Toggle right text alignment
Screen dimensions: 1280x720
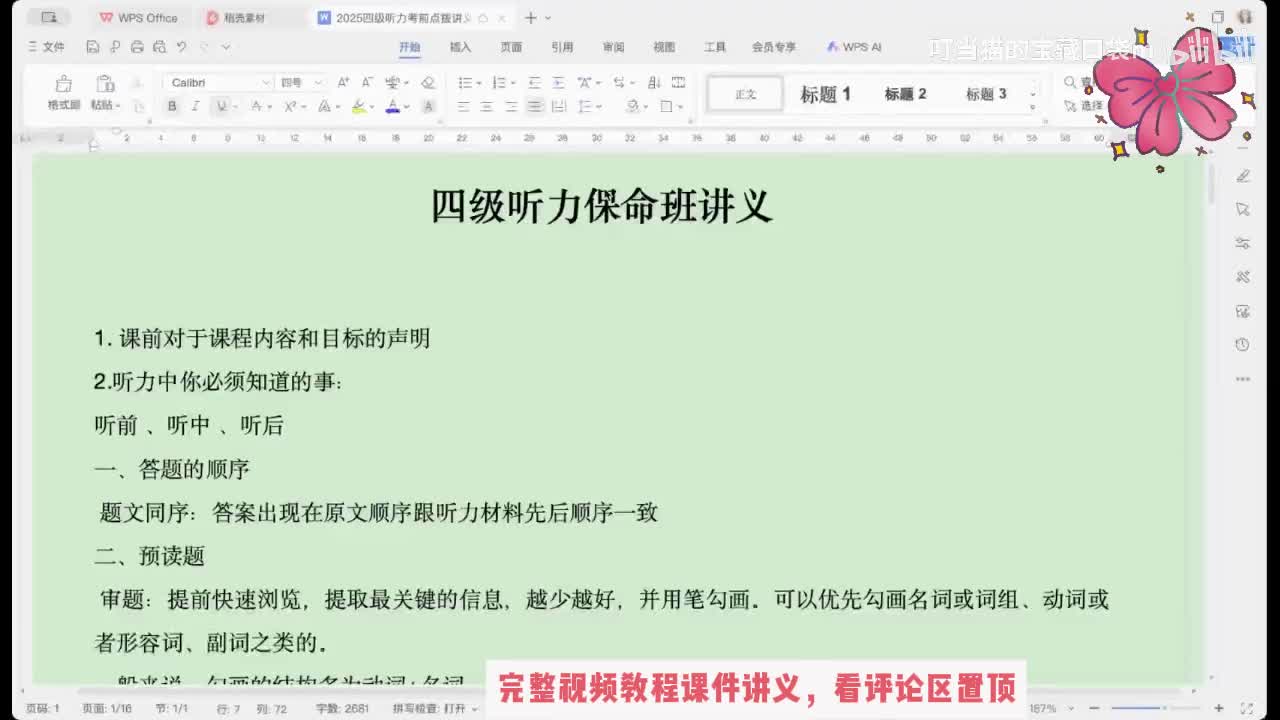click(x=511, y=106)
